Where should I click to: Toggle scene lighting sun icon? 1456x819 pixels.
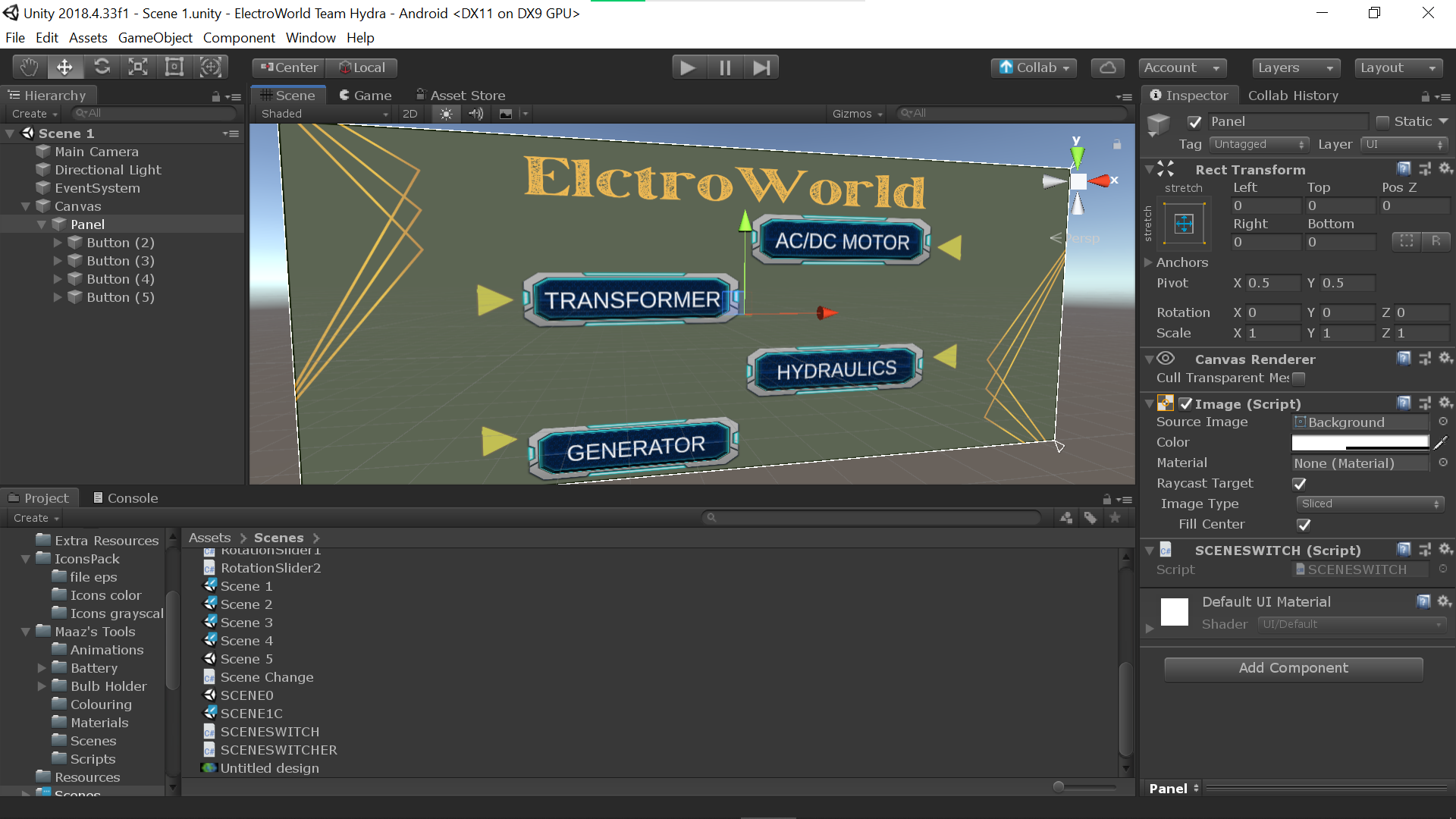click(x=446, y=114)
